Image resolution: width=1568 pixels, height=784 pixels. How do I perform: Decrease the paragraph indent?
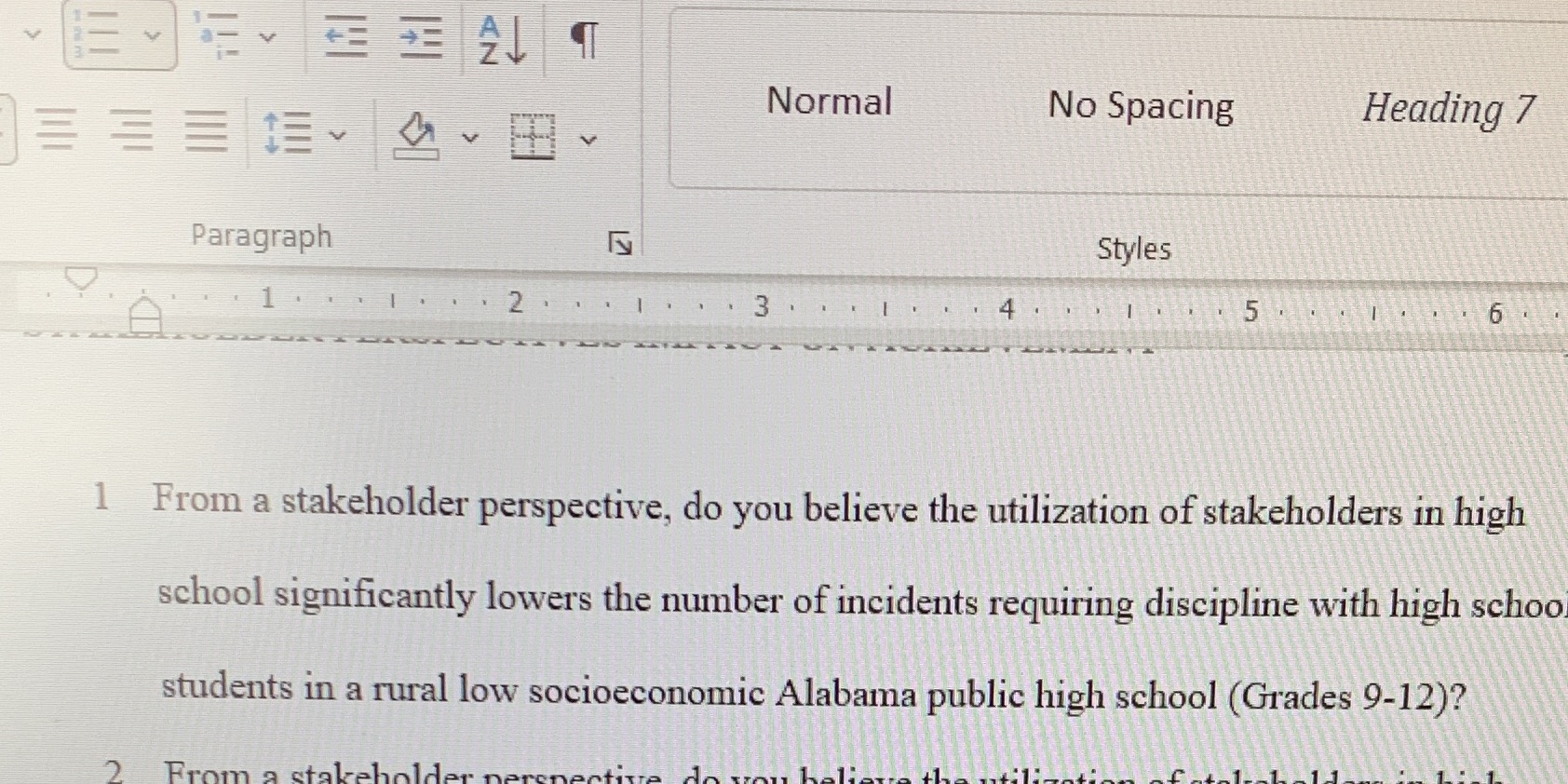coord(345,37)
